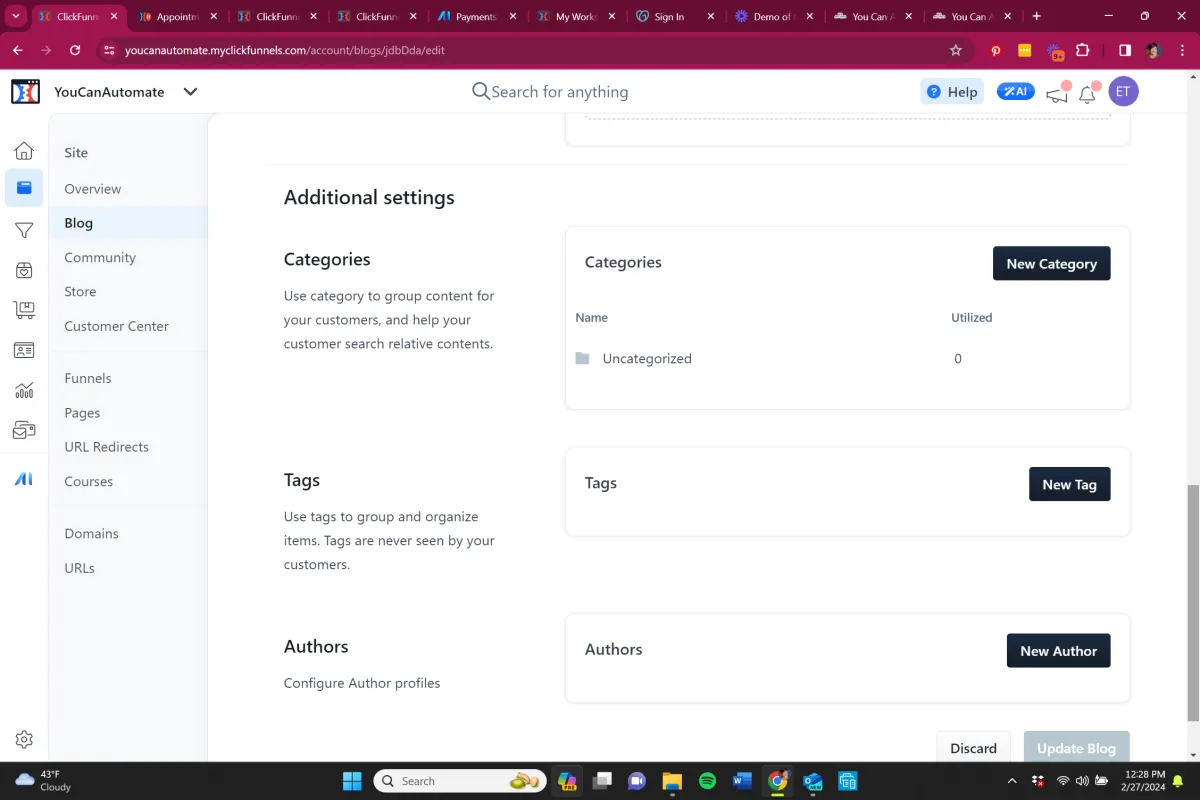Switch to the Demo of browser tab
1200x800 pixels.
(772, 16)
